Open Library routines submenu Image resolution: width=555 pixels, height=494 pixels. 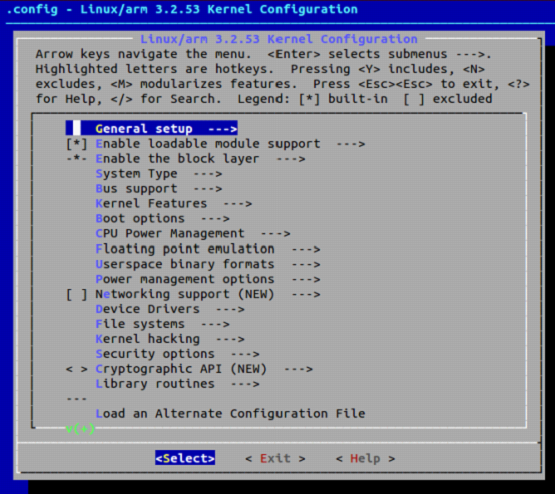click(x=177, y=384)
